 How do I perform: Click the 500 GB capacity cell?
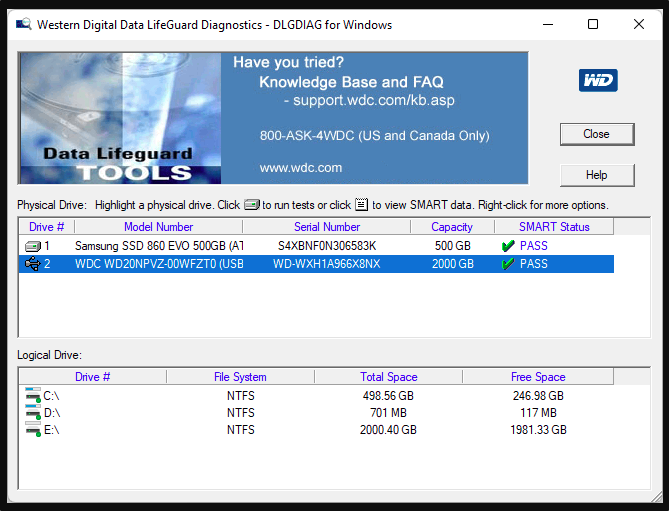(x=453, y=246)
